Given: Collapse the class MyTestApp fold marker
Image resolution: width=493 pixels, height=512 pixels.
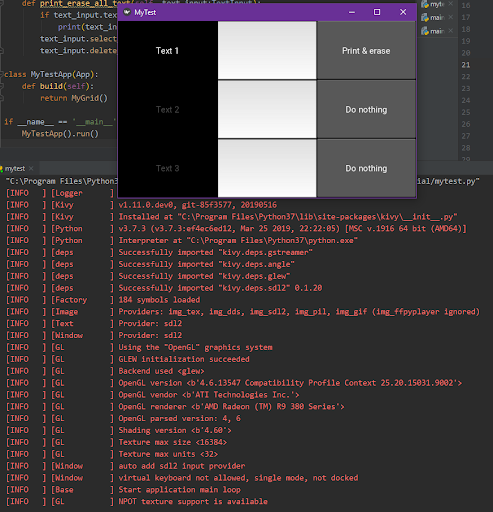Looking at the screenshot, I should pos(2,74).
